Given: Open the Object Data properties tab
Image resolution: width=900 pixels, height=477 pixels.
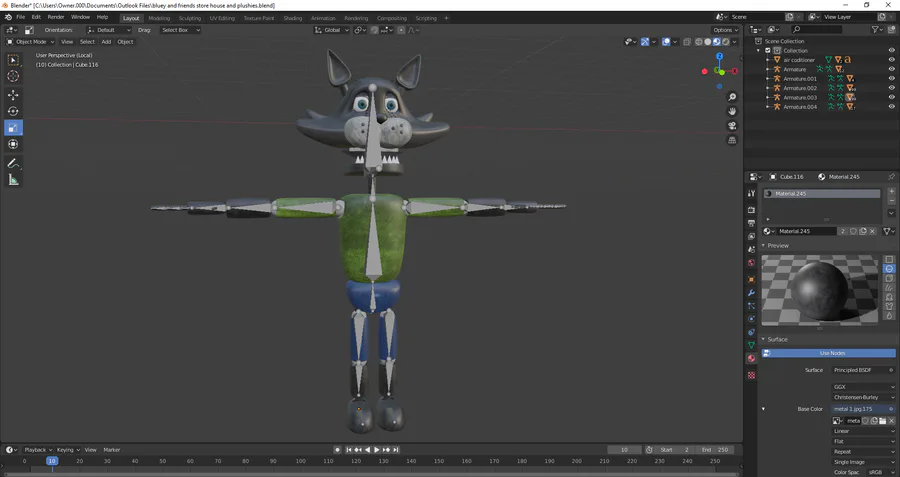Looking at the screenshot, I should coord(751,345).
